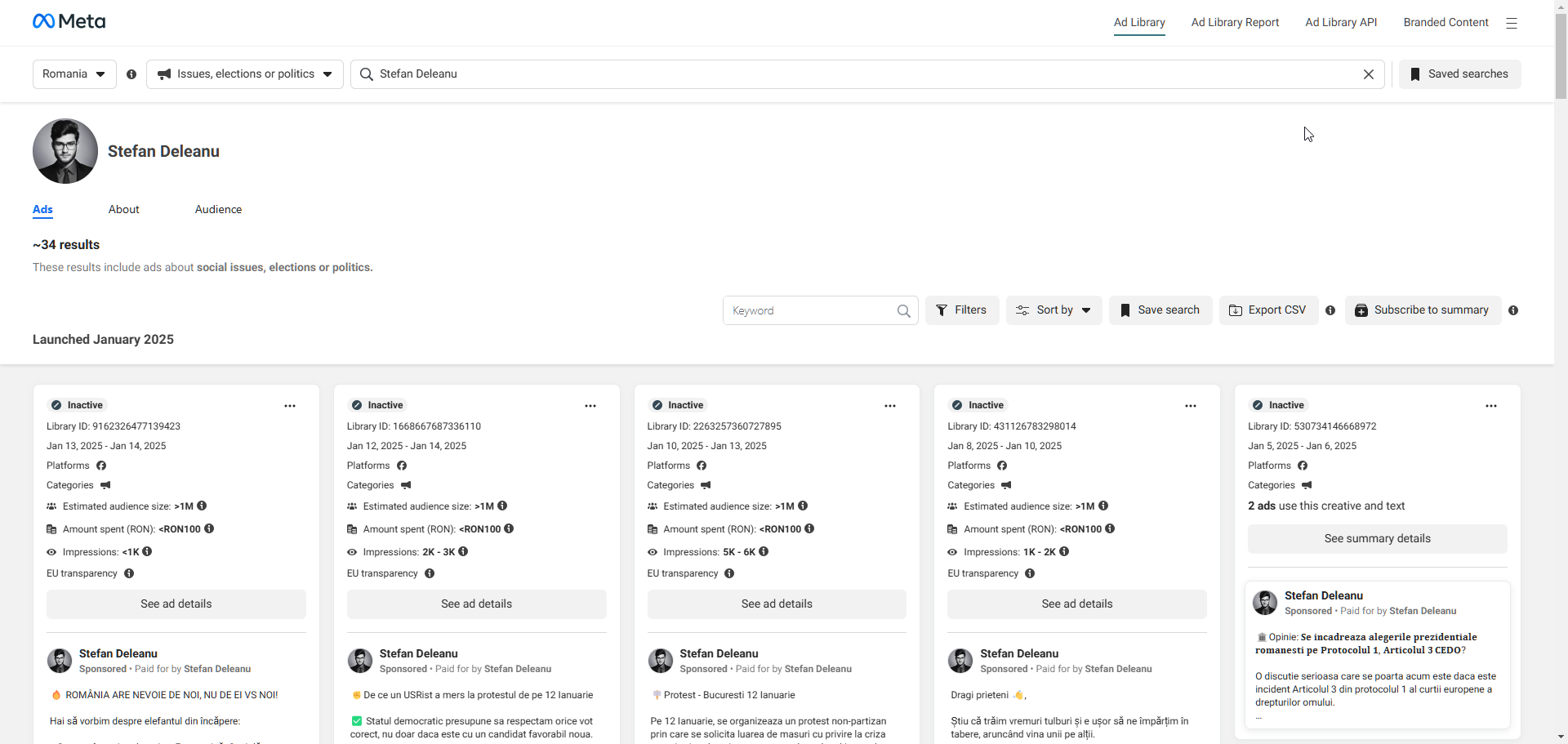Image resolution: width=1568 pixels, height=744 pixels.
Task: Click into the Keyword input field
Action: [x=808, y=311]
